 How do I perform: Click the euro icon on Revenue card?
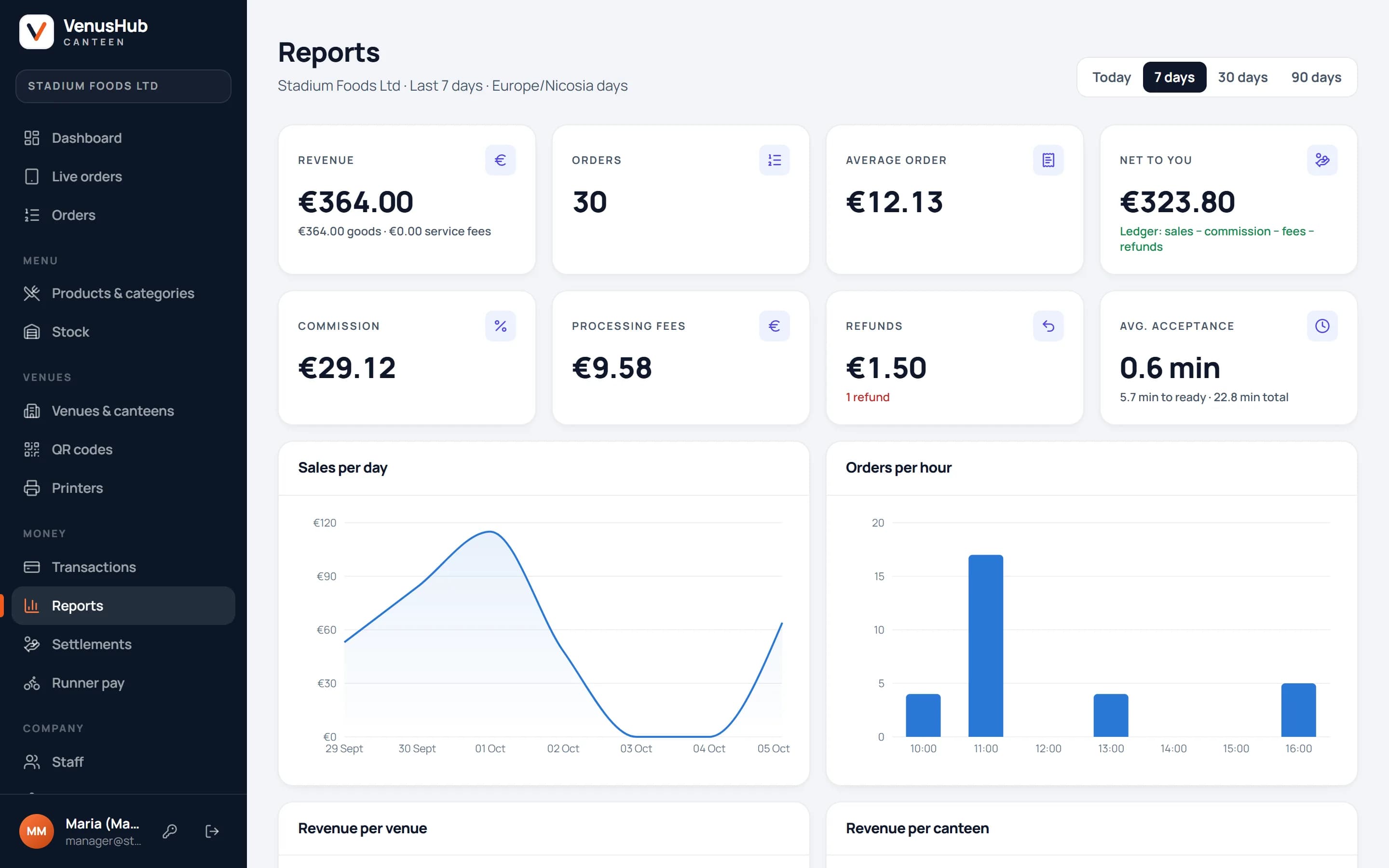[x=501, y=160]
